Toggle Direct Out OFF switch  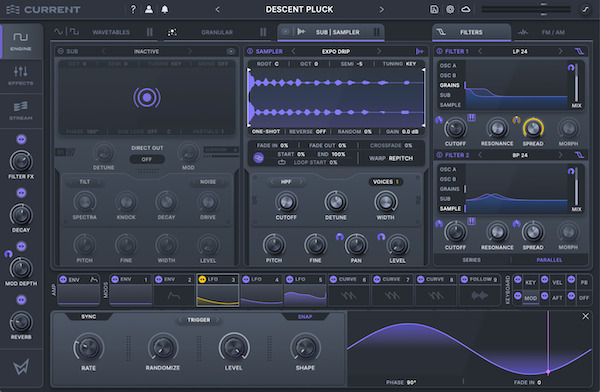[147, 159]
